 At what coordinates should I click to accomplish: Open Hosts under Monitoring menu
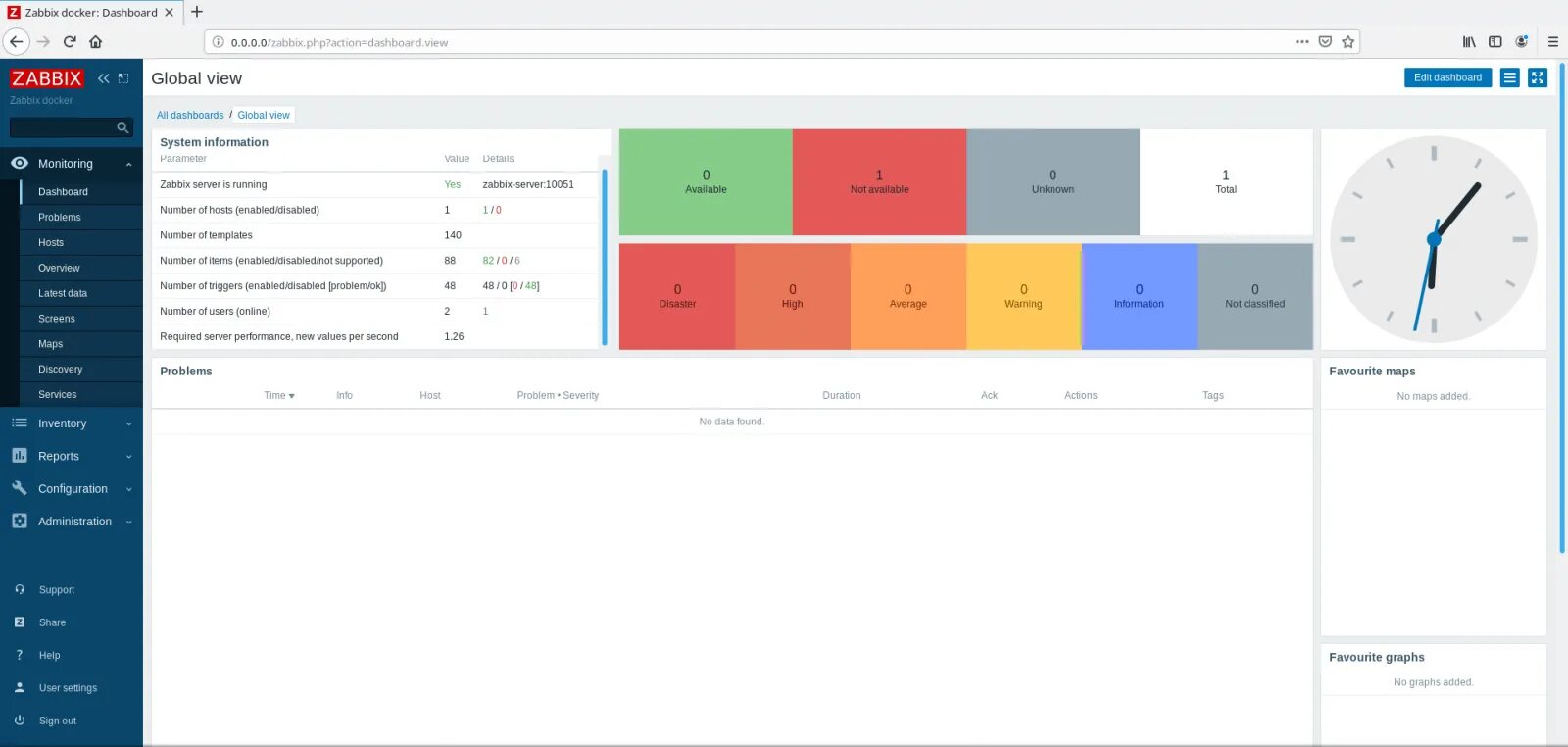(51, 243)
